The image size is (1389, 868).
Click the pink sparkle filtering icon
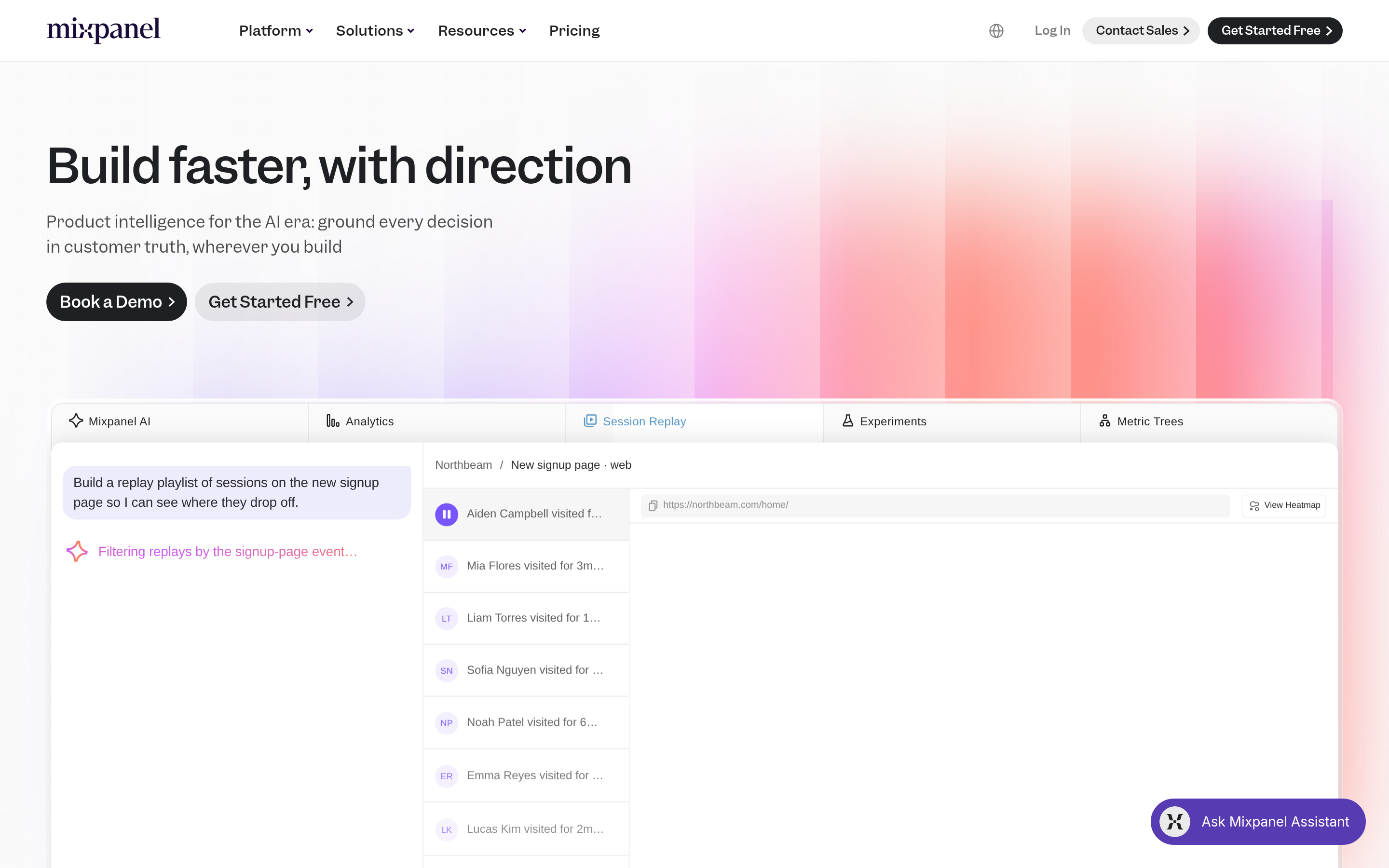pyautogui.click(x=77, y=551)
